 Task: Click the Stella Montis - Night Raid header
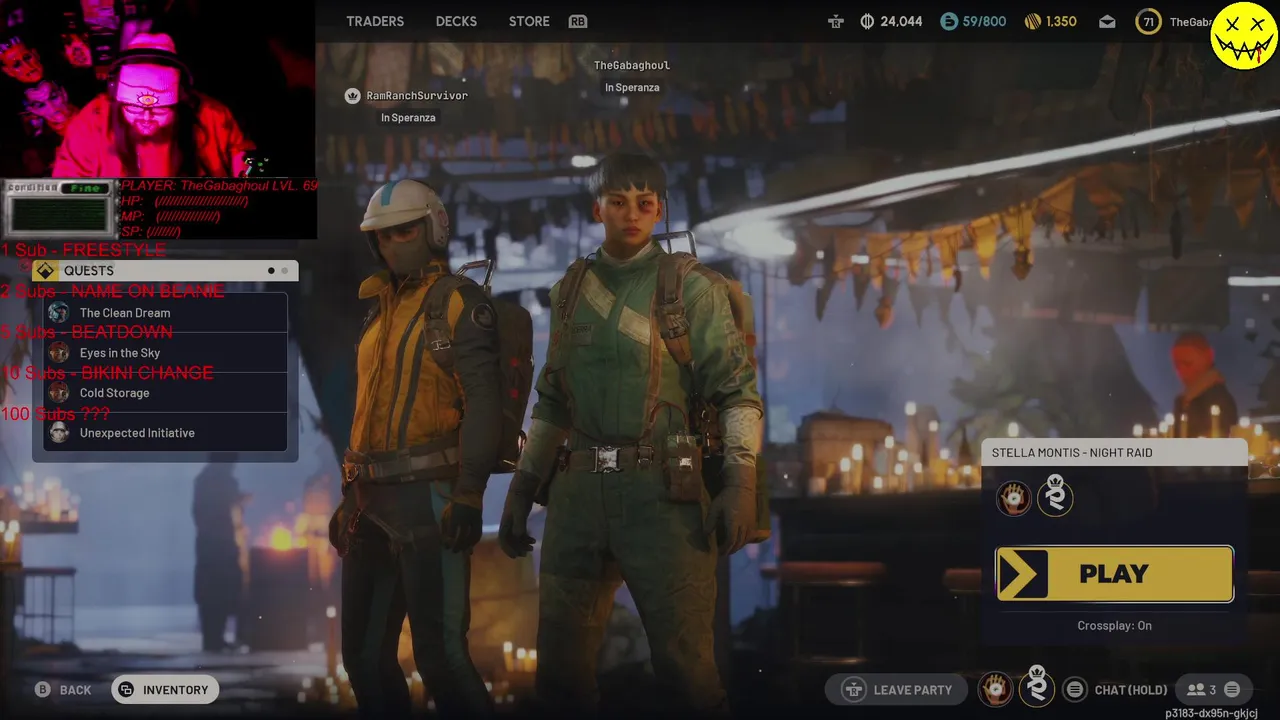[1115, 453]
